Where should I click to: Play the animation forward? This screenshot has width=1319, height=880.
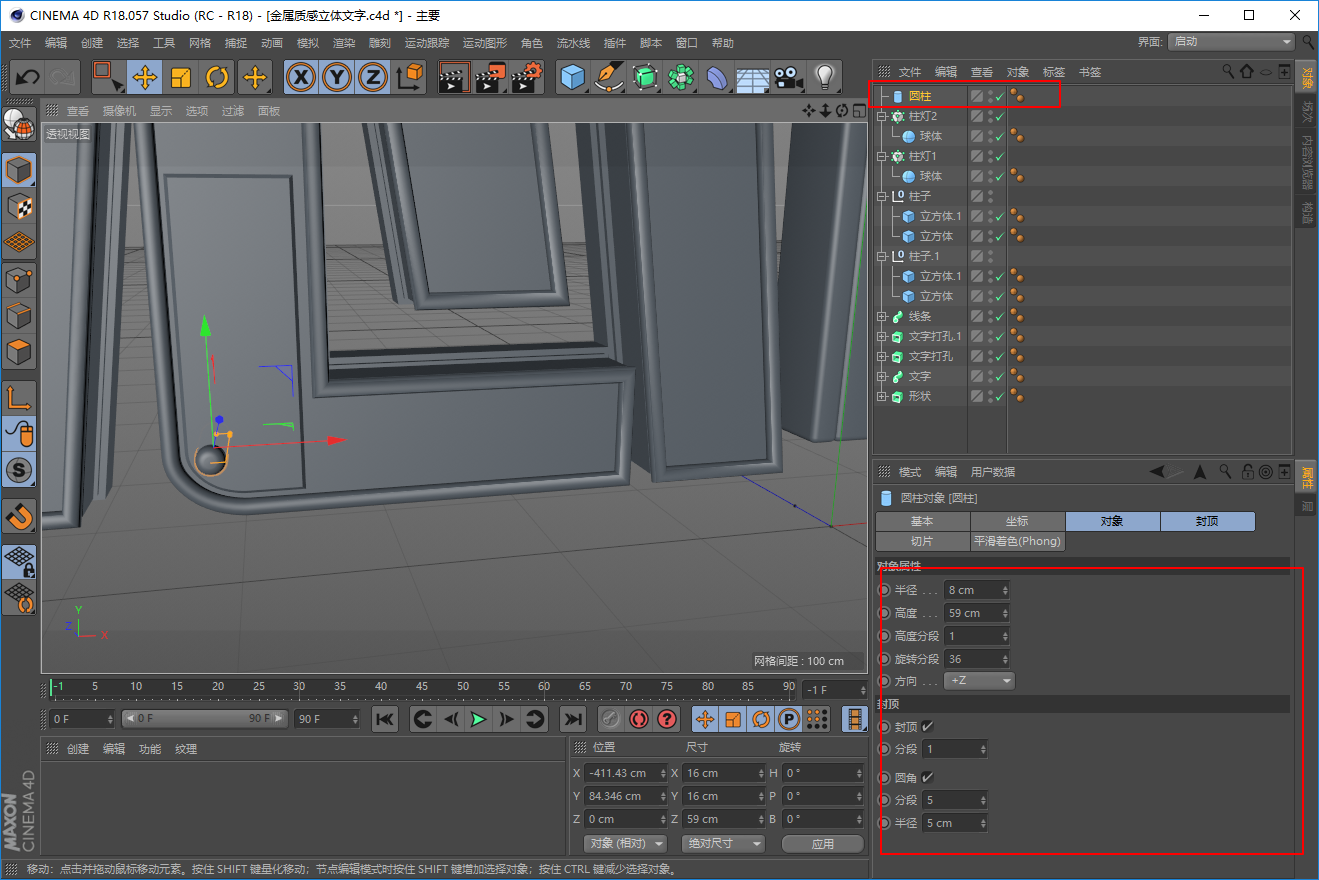[479, 719]
